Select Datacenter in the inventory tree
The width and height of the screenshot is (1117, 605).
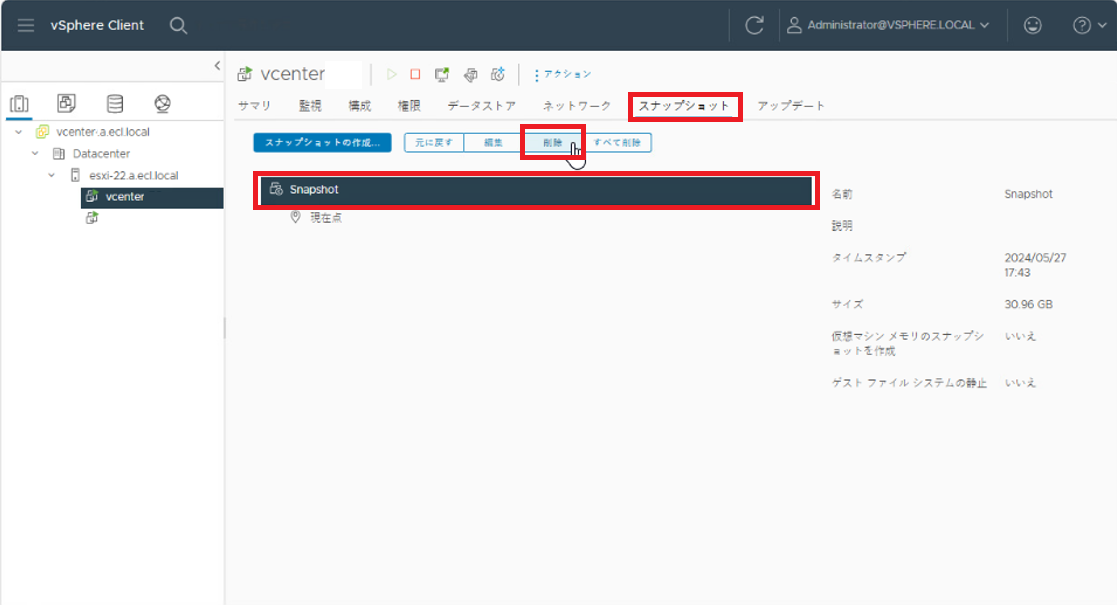tap(101, 153)
